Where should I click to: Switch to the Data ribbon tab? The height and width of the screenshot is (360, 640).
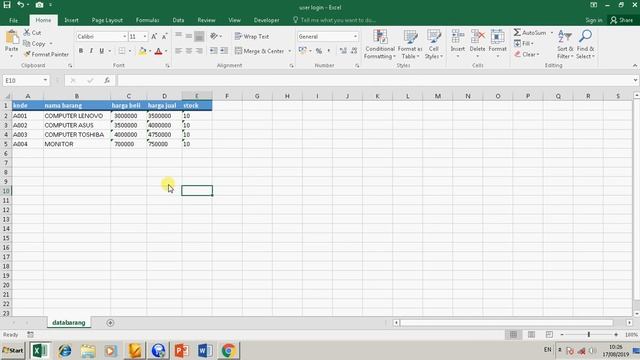pyautogui.click(x=178, y=20)
